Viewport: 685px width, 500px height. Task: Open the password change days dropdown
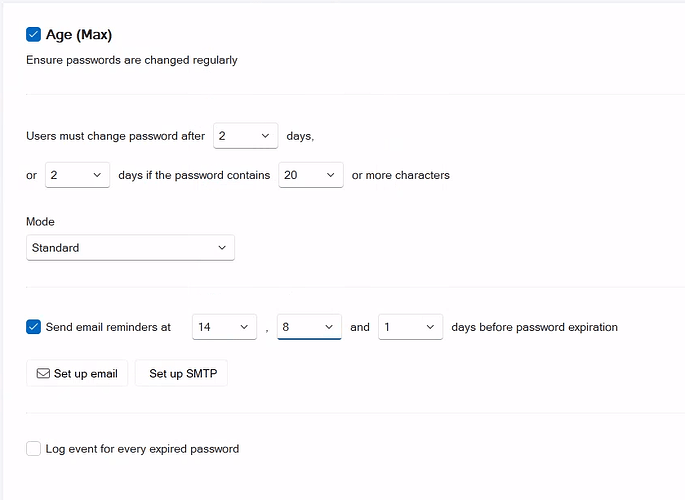245,136
